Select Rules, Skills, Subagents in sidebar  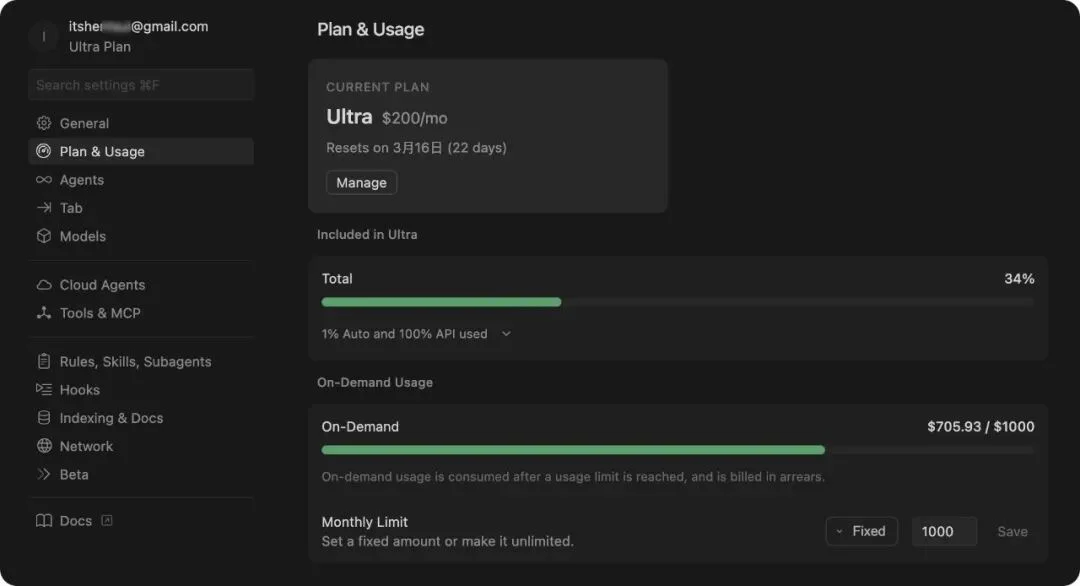point(135,362)
